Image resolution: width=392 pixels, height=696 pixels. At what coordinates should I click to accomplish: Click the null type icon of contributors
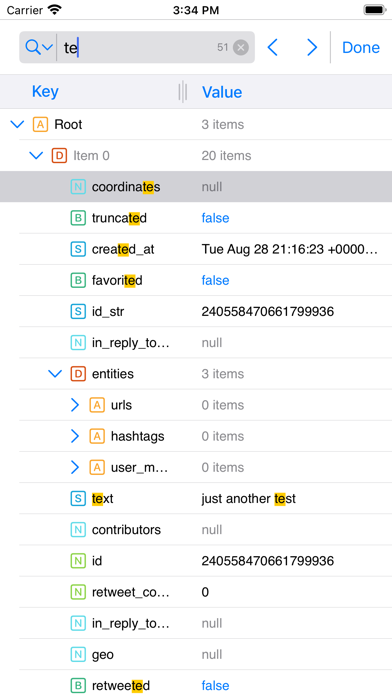click(78, 530)
